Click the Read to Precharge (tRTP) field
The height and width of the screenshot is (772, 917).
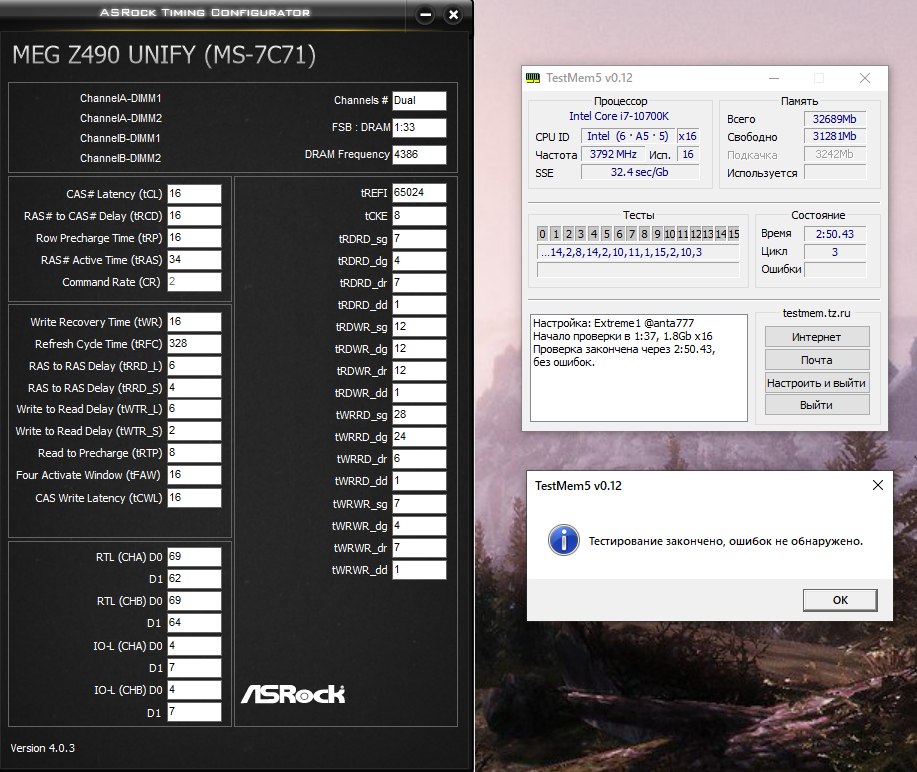pos(194,453)
